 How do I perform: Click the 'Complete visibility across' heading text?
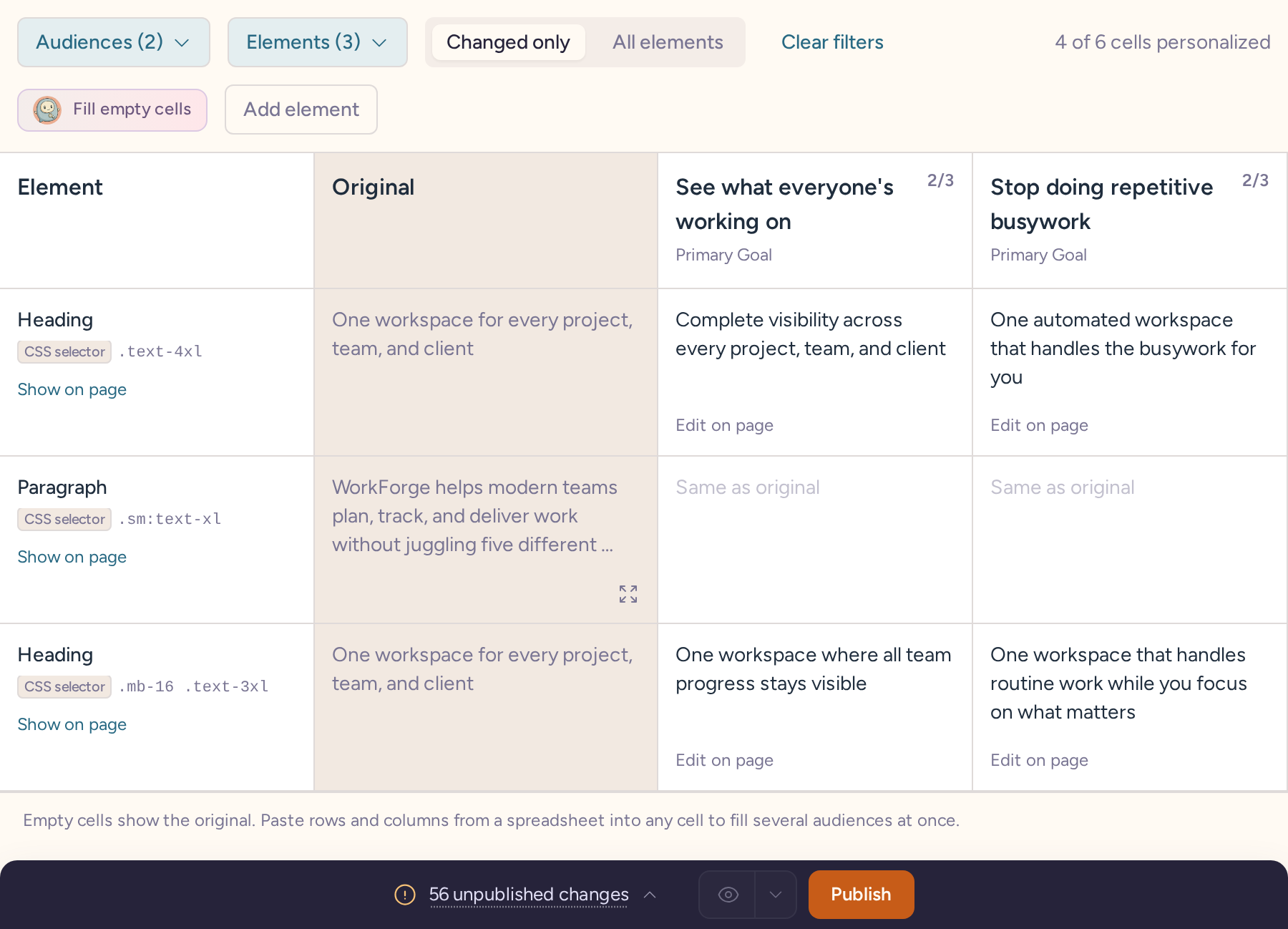(x=810, y=334)
